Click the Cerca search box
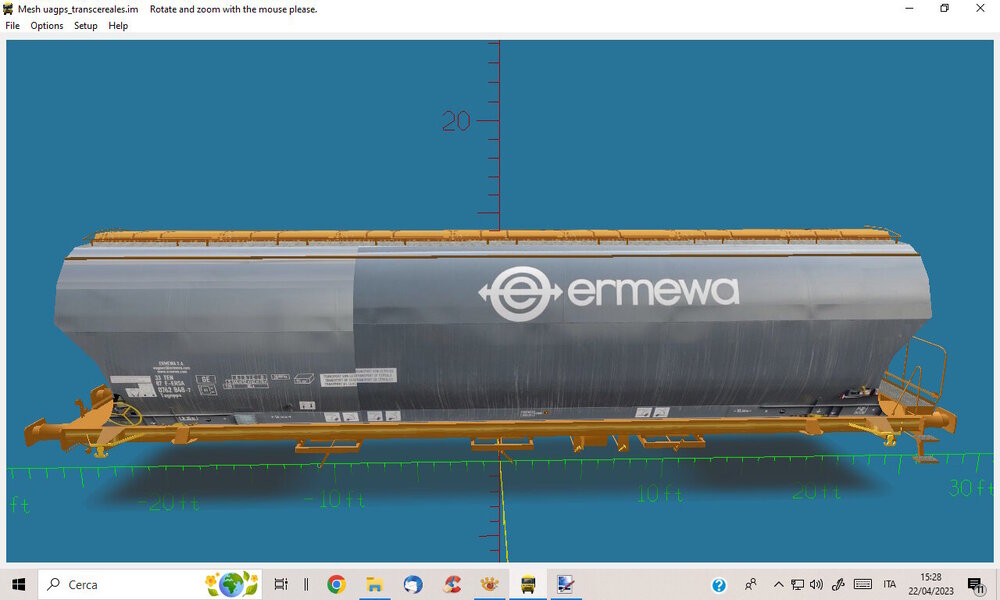 [150, 584]
